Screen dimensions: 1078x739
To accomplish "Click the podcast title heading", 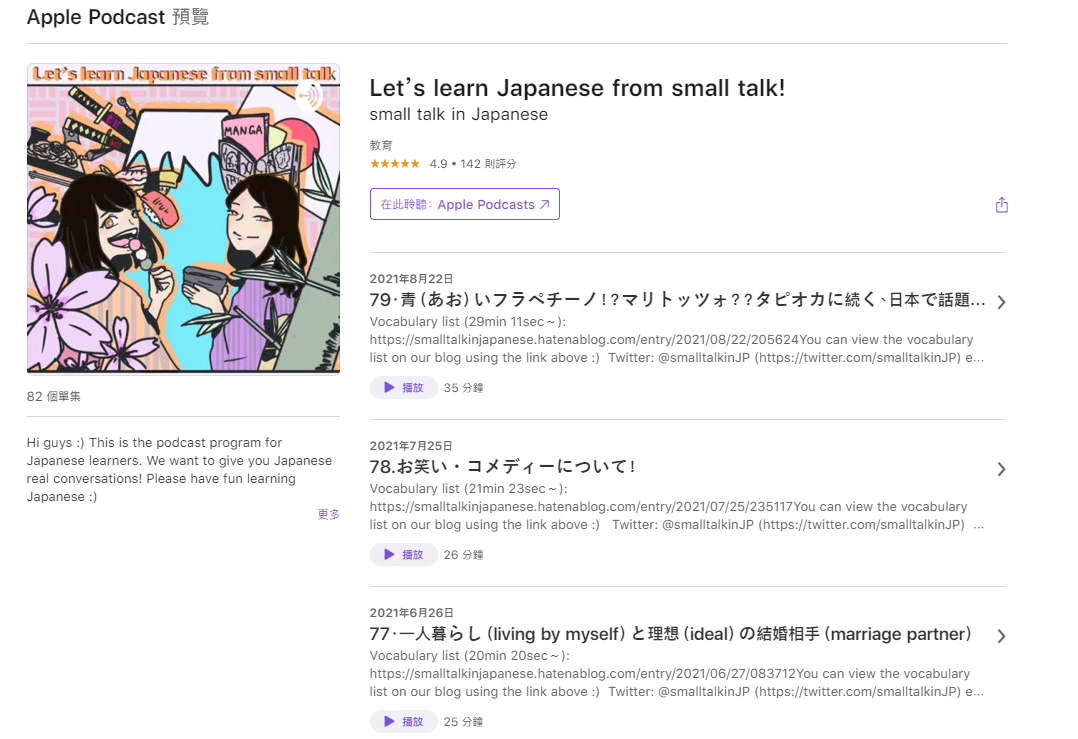I will tap(578, 88).
